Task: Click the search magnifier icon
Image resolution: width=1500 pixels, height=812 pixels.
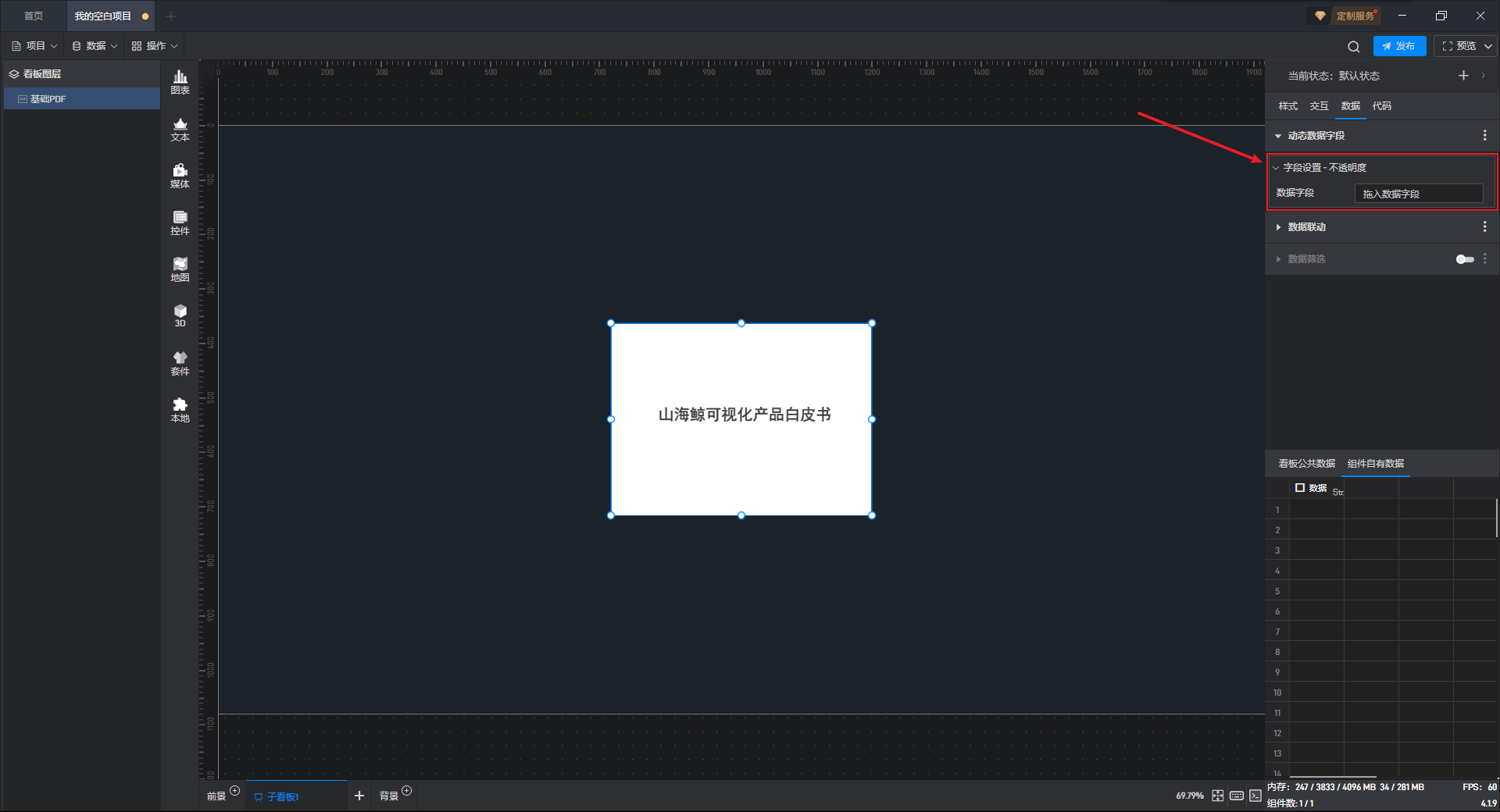Action: [1354, 46]
